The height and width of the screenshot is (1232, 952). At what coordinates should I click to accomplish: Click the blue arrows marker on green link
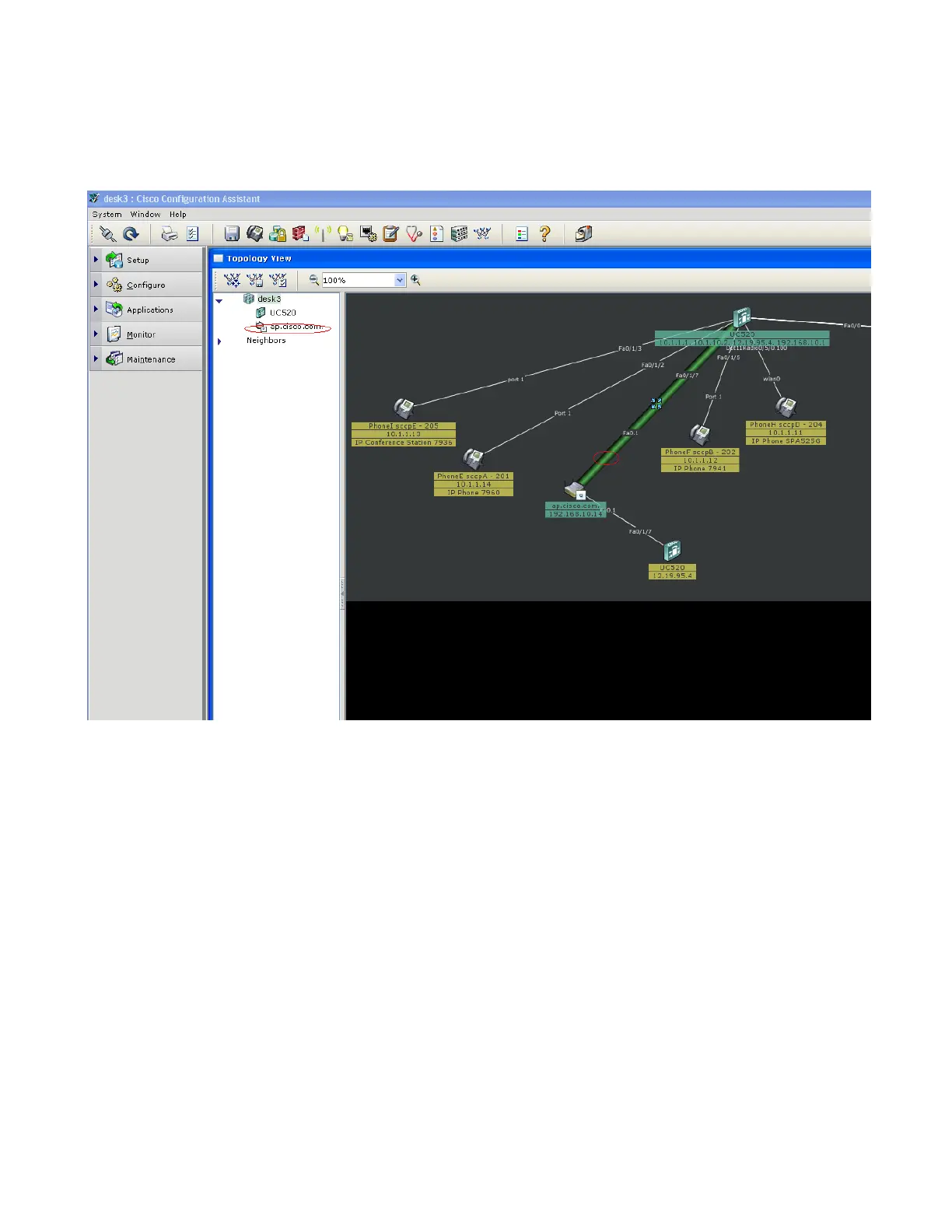pyautogui.click(x=656, y=404)
